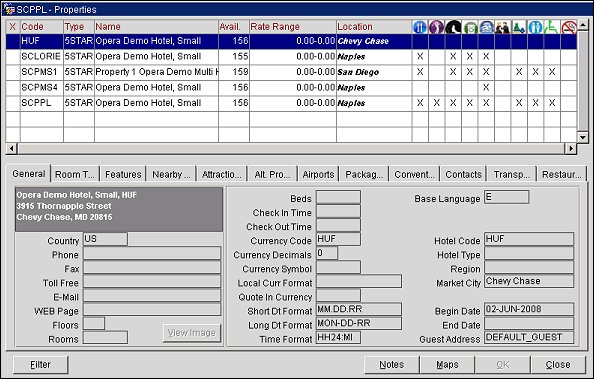Click the restaurant X mark in SCLORIE row
The height and width of the screenshot is (379, 594).
[x=420, y=56]
